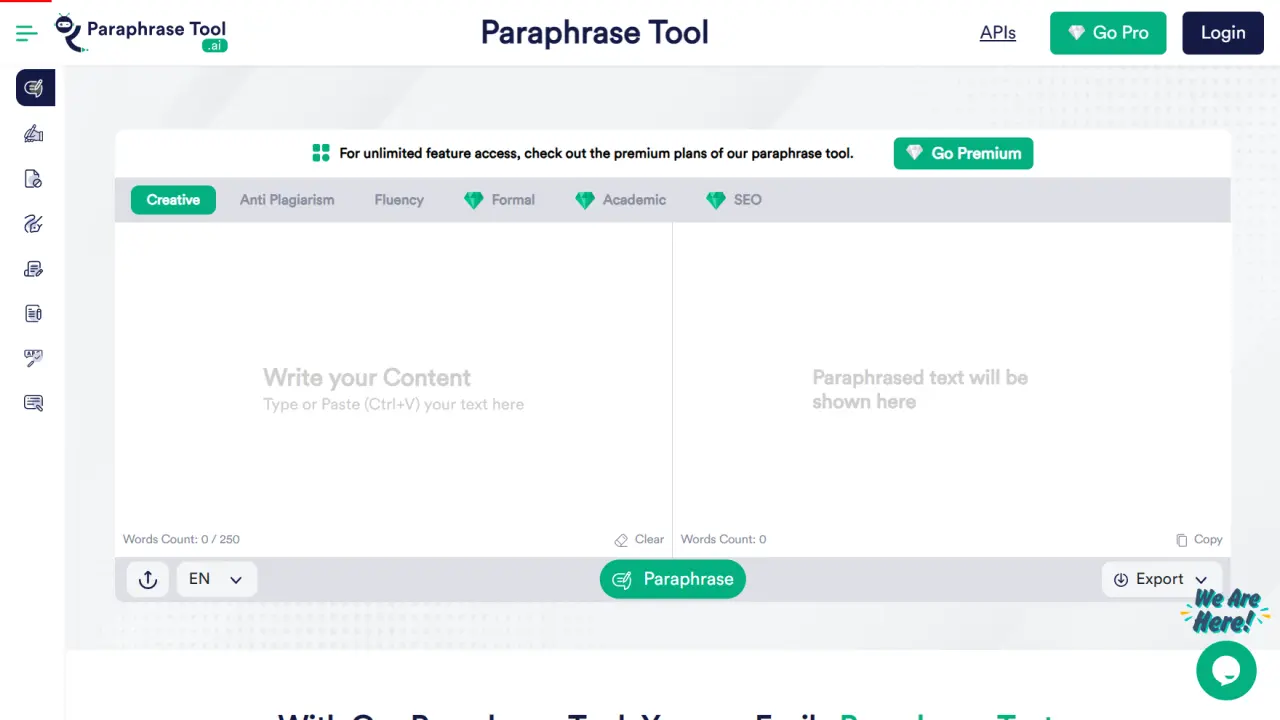
Task: Open the pen-swirl rewriter sidebar icon
Action: [x=33, y=224]
